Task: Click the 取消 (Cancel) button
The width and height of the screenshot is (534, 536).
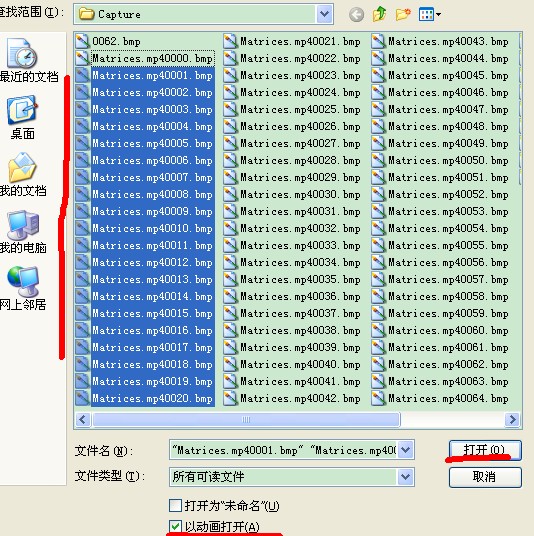Action: point(485,477)
